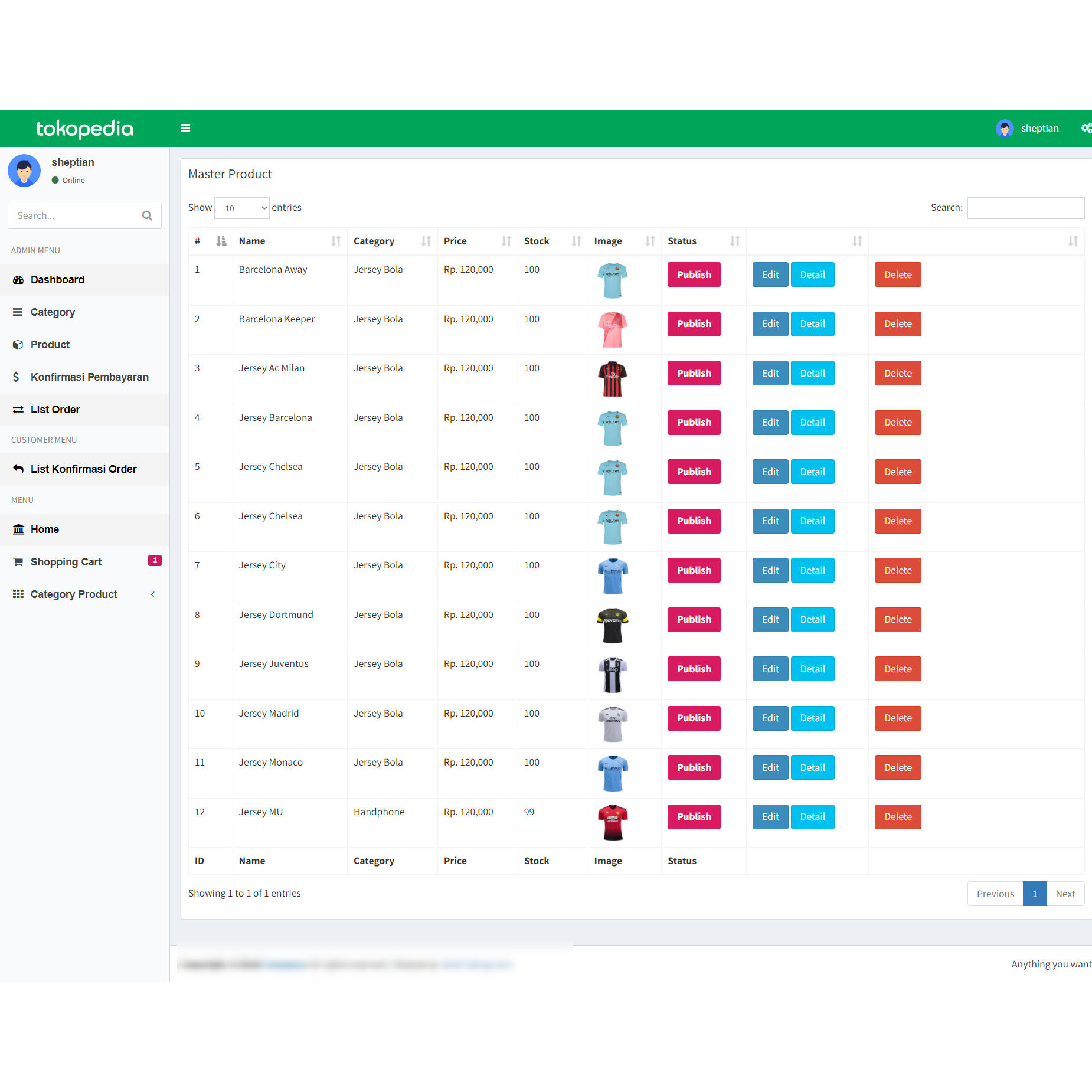The height and width of the screenshot is (1092, 1092).
Task: Focus the sidebar Search field
Action: point(84,215)
